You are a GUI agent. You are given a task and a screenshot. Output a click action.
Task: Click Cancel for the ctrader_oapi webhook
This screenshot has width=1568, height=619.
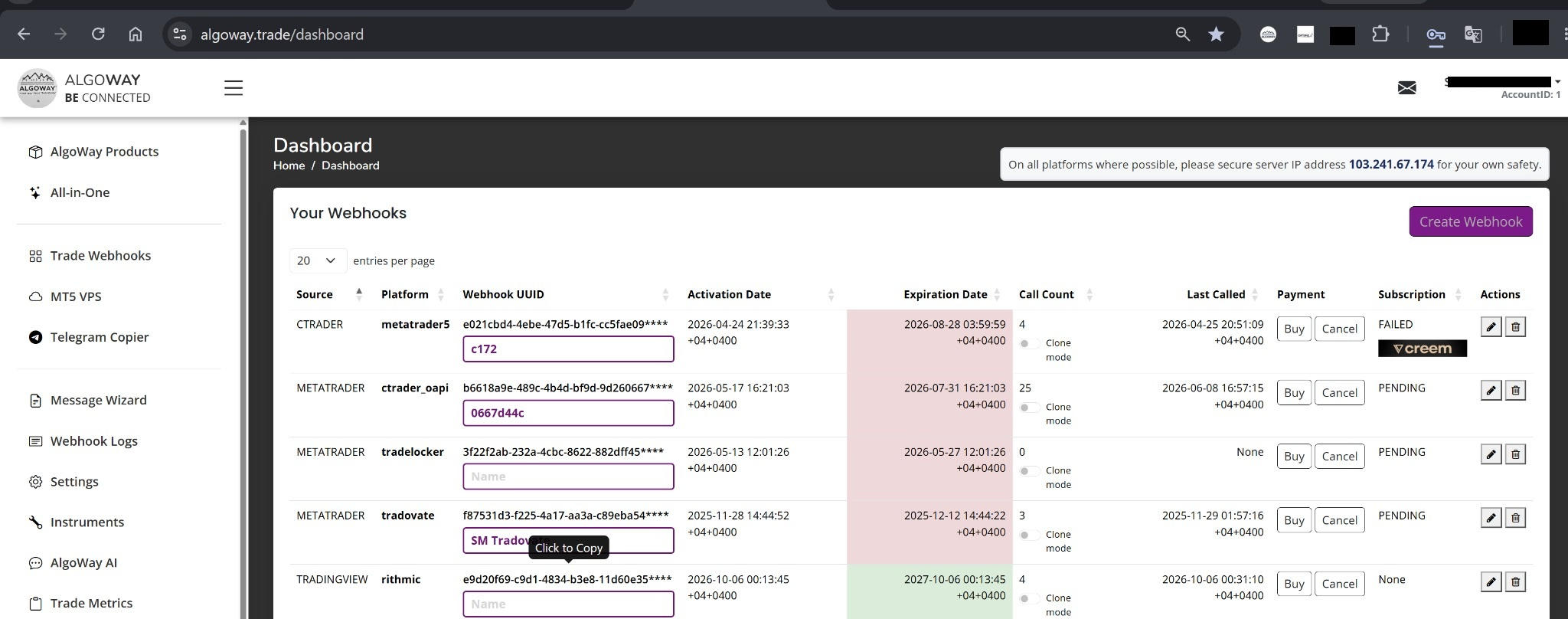click(x=1339, y=392)
